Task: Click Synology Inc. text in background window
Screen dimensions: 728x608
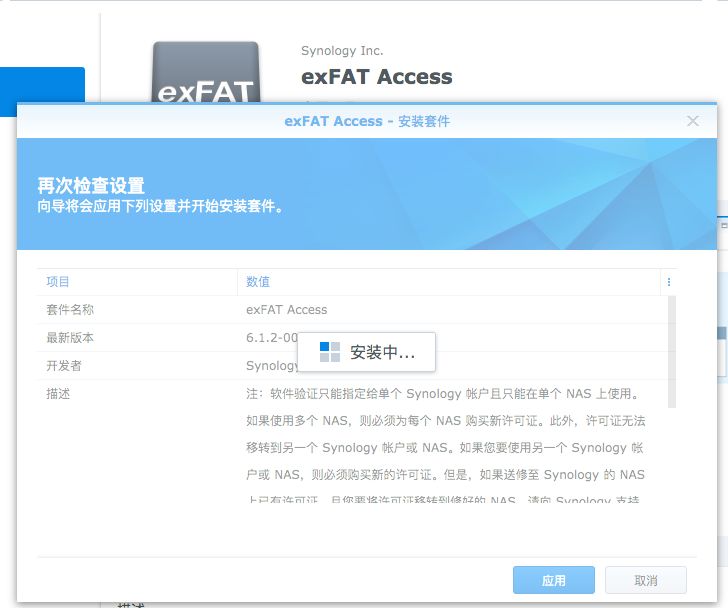Action: [x=342, y=51]
